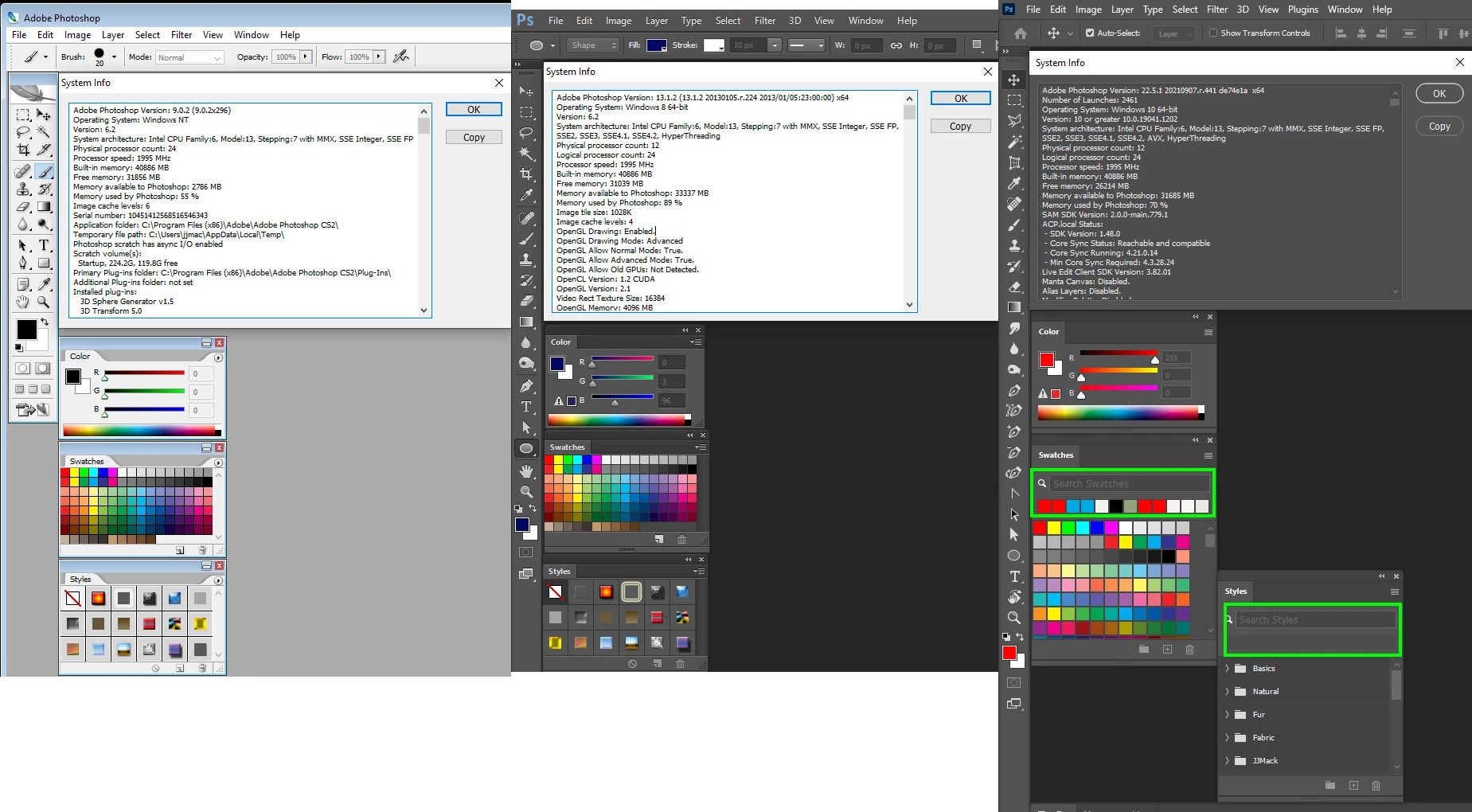Select Type tool in left CS2 toolbox

click(x=44, y=245)
